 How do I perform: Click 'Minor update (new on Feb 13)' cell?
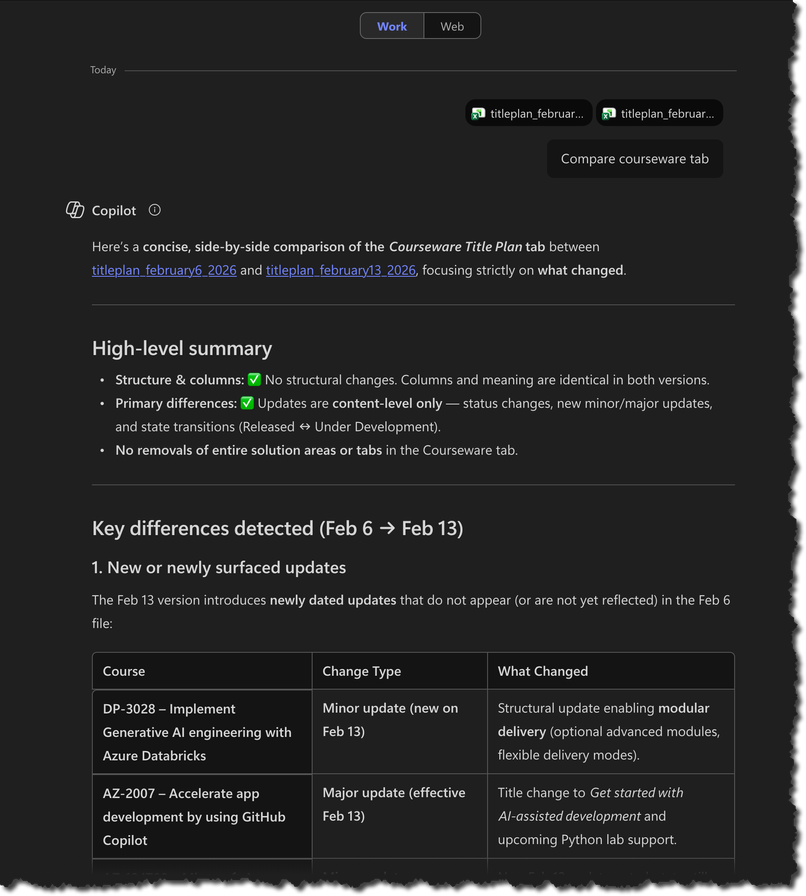pyautogui.click(x=400, y=732)
